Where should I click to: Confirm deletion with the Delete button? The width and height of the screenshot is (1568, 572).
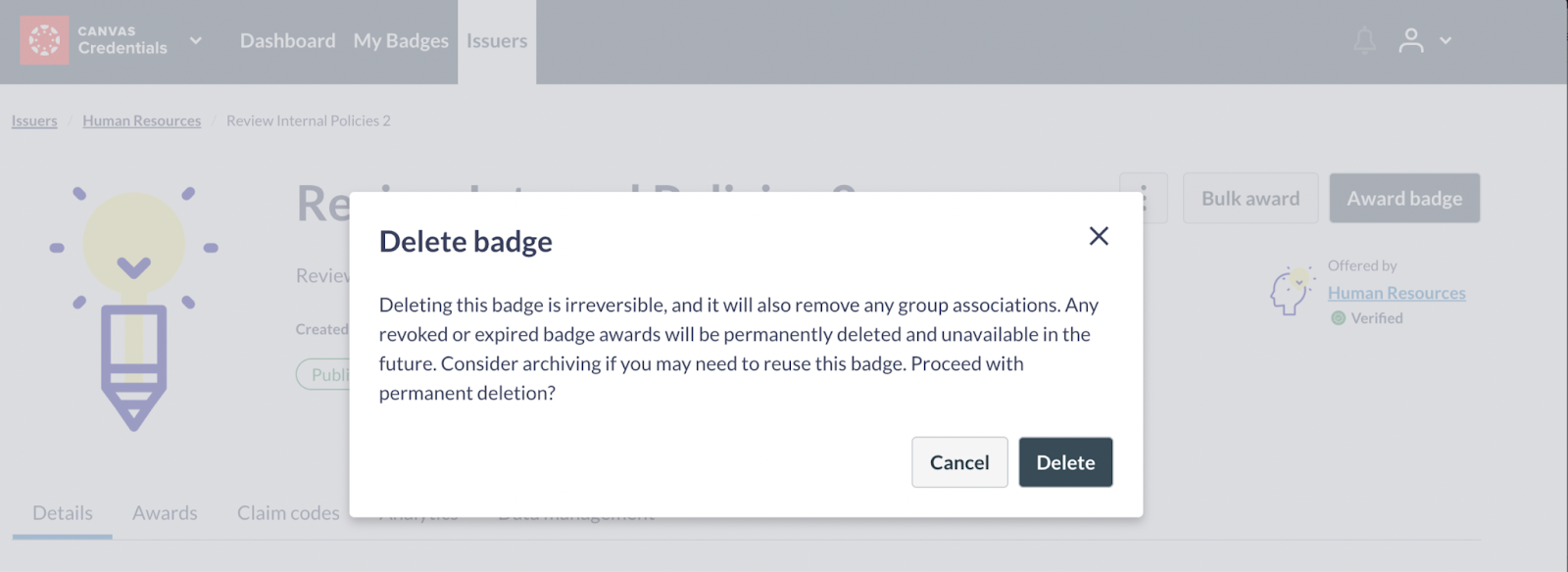tap(1065, 462)
